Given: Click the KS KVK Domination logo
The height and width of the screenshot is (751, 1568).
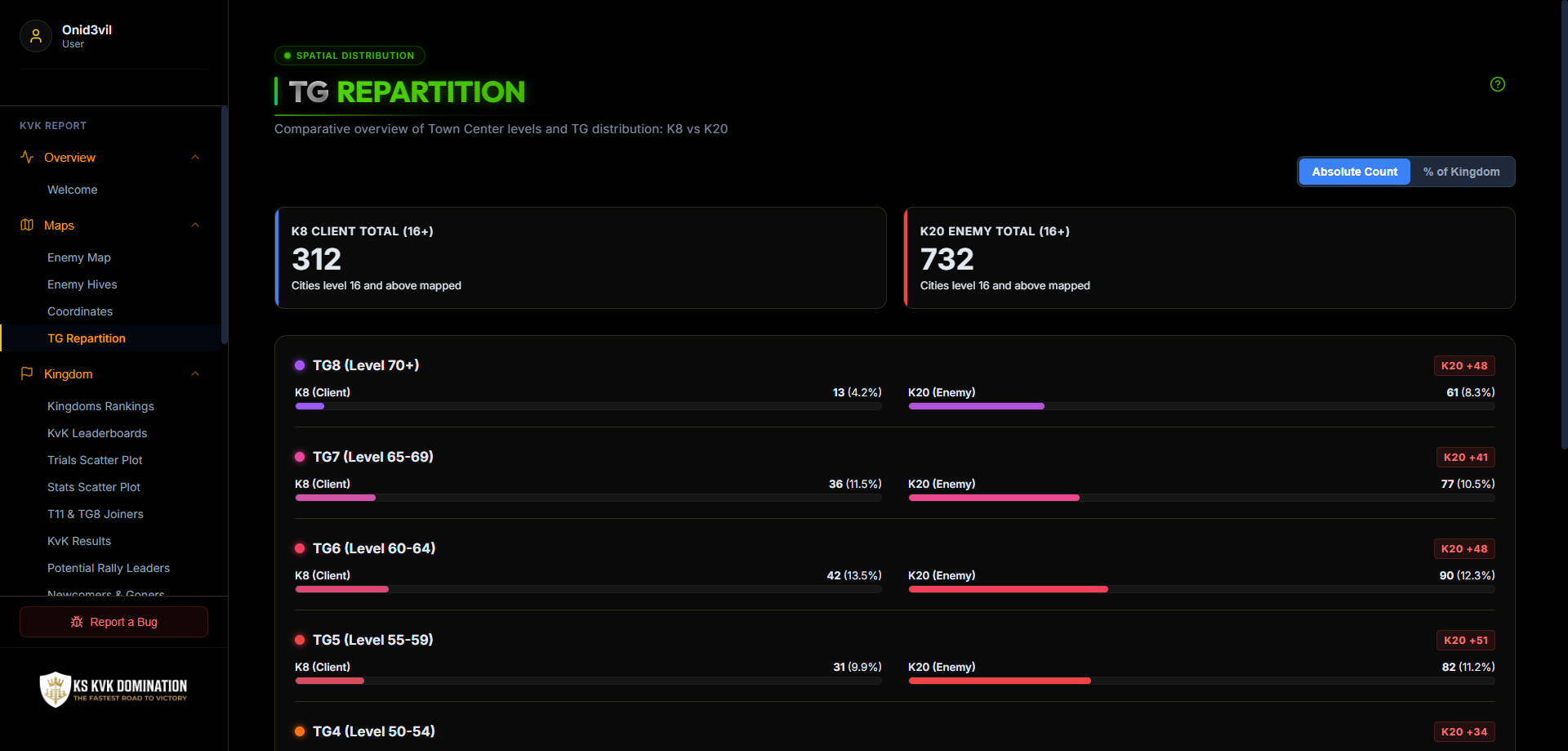Looking at the screenshot, I should (x=114, y=690).
